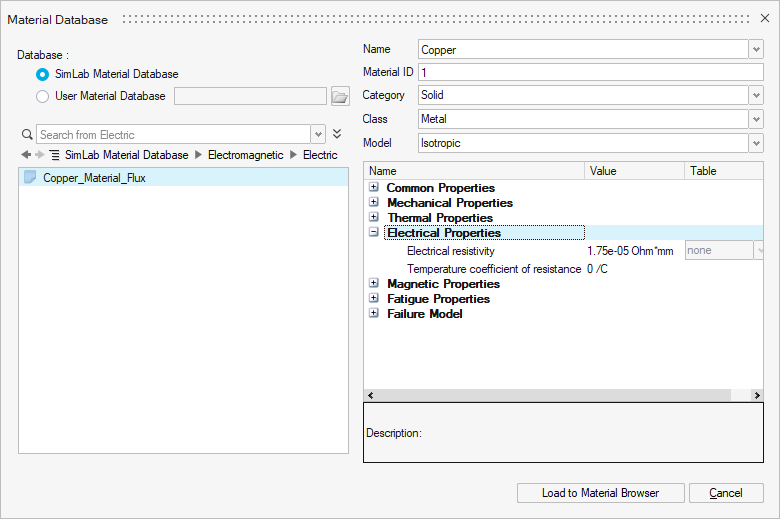Click the Load to Material Browser button
780x519 pixels.
tap(600, 493)
